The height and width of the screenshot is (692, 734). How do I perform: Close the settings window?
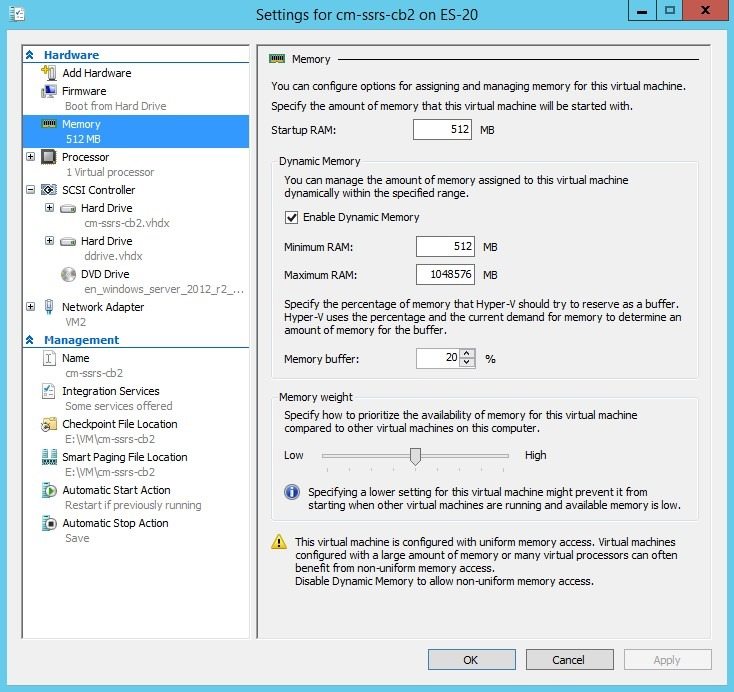tap(705, 10)
